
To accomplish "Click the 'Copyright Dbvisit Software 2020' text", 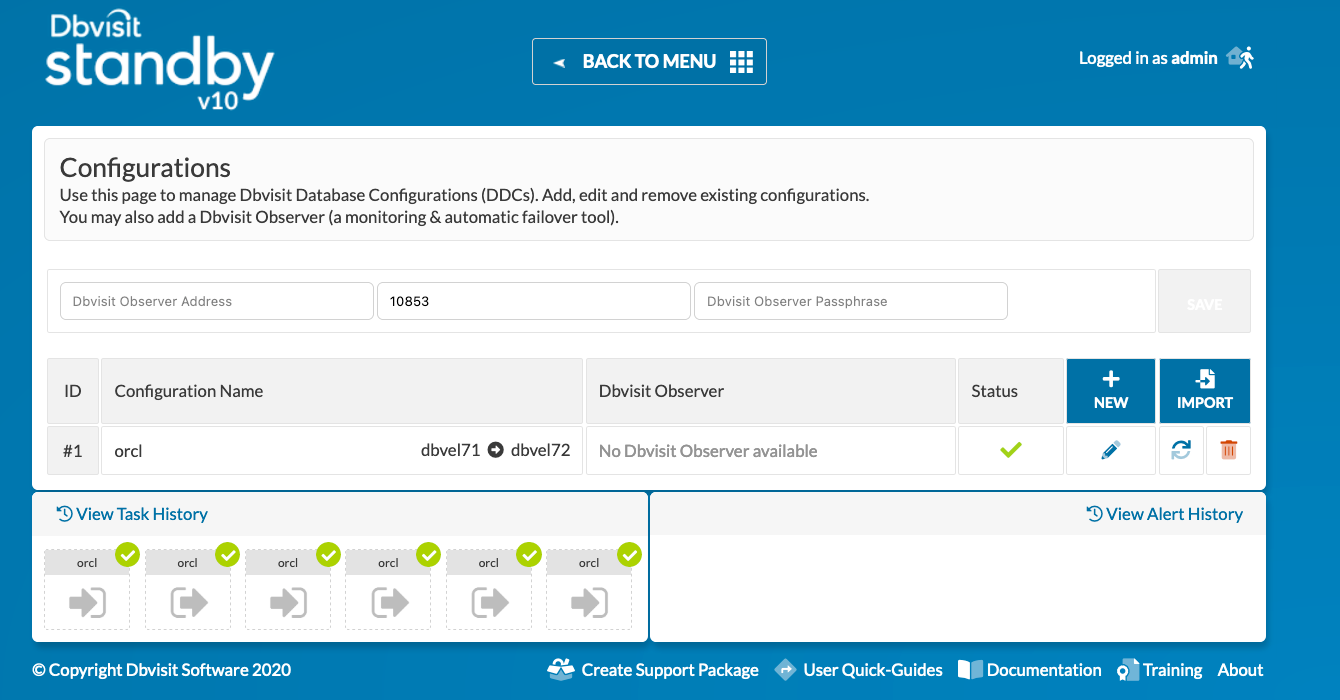I will pos(162,670).
